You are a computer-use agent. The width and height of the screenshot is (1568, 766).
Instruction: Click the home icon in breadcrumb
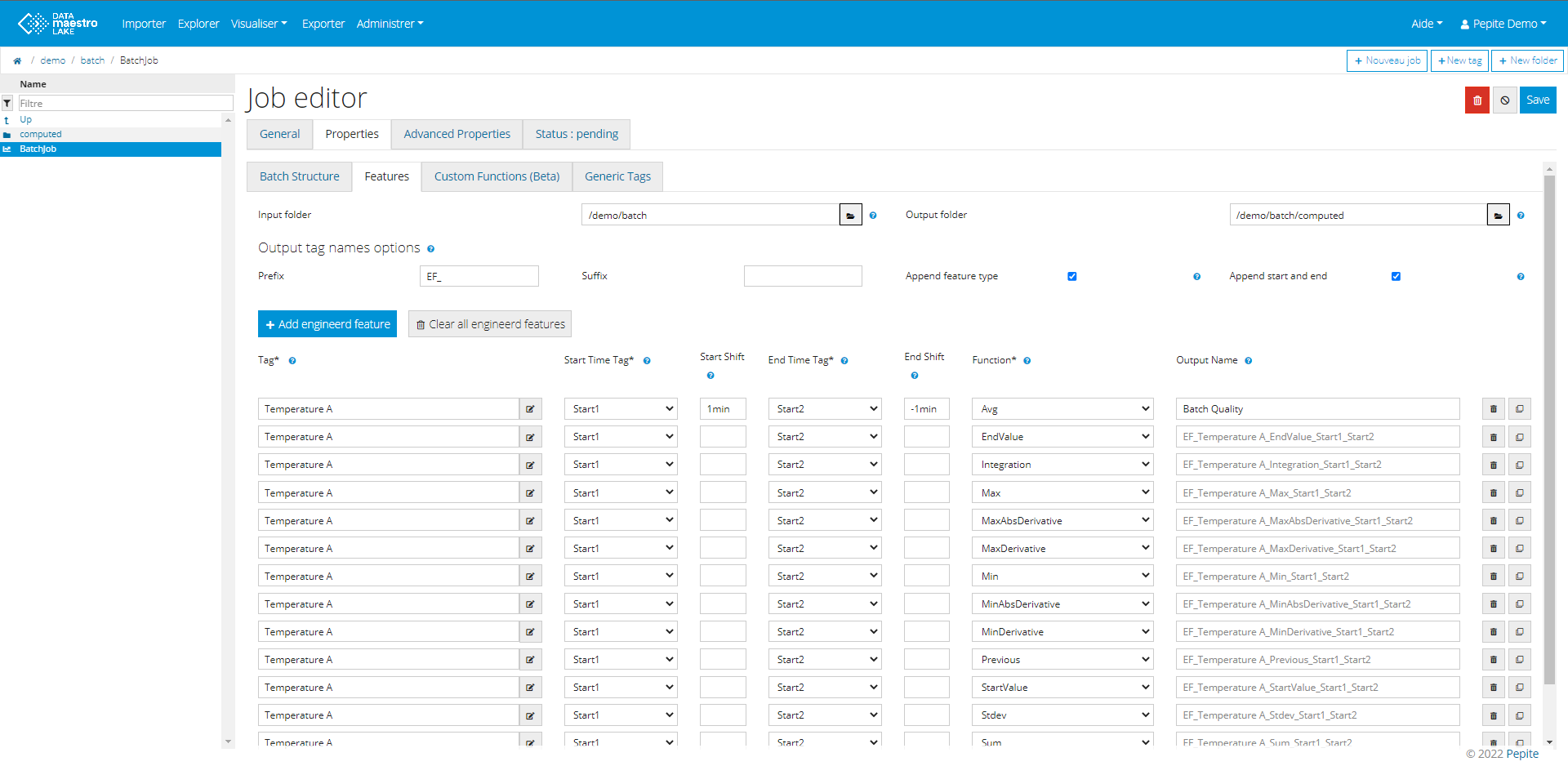coord(17,60)
